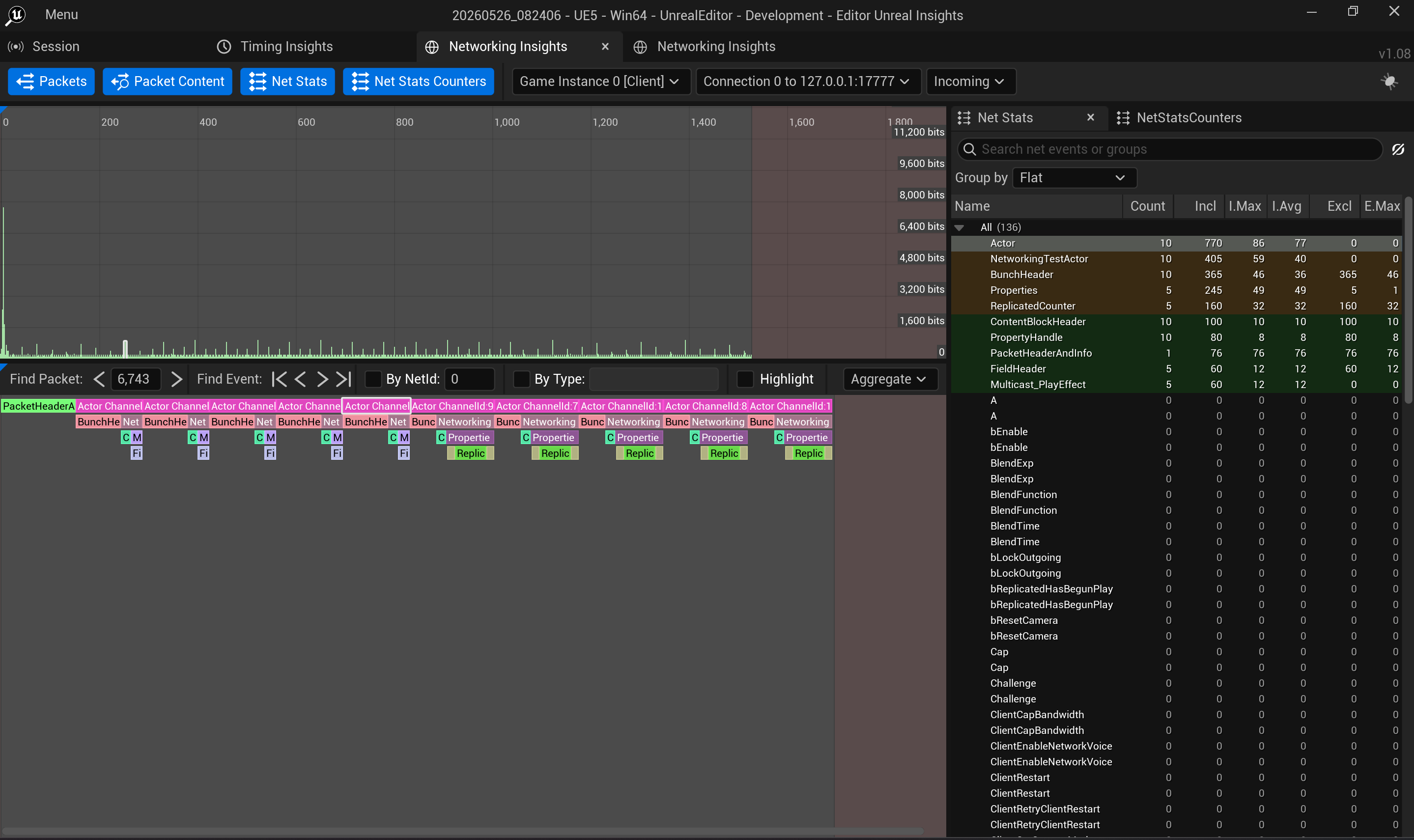Click the Net Stats vertical scrollbar
The image size is (1414, 840).
1408,301
